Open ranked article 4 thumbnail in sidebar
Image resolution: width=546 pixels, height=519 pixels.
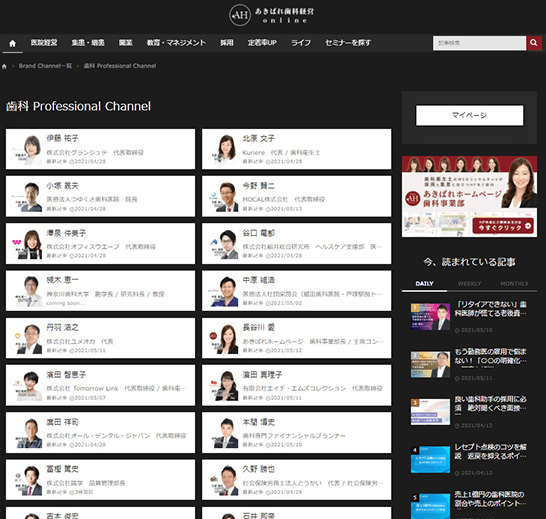point(430,459)
